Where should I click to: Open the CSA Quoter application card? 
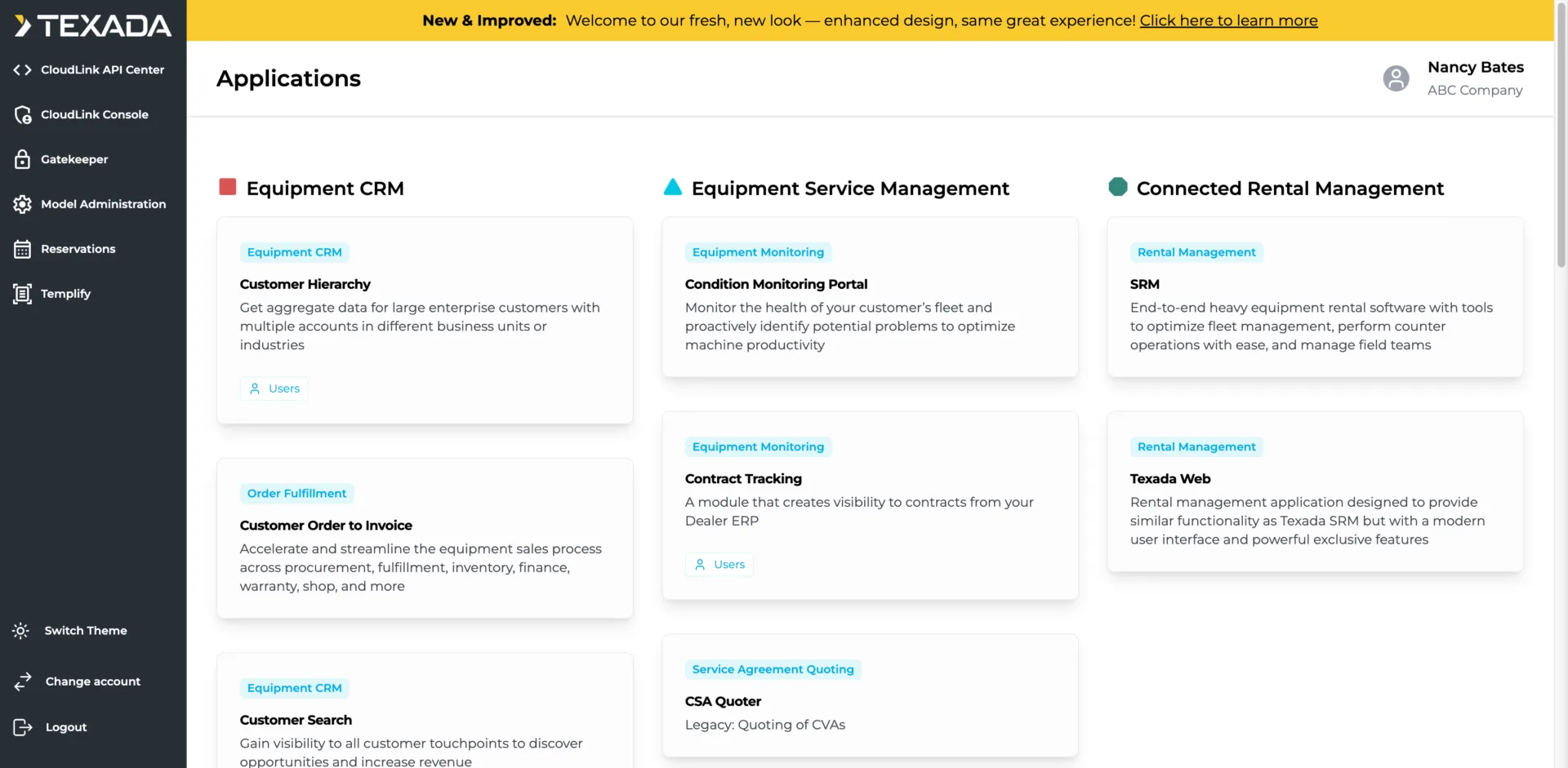click(x=870, y=696)
